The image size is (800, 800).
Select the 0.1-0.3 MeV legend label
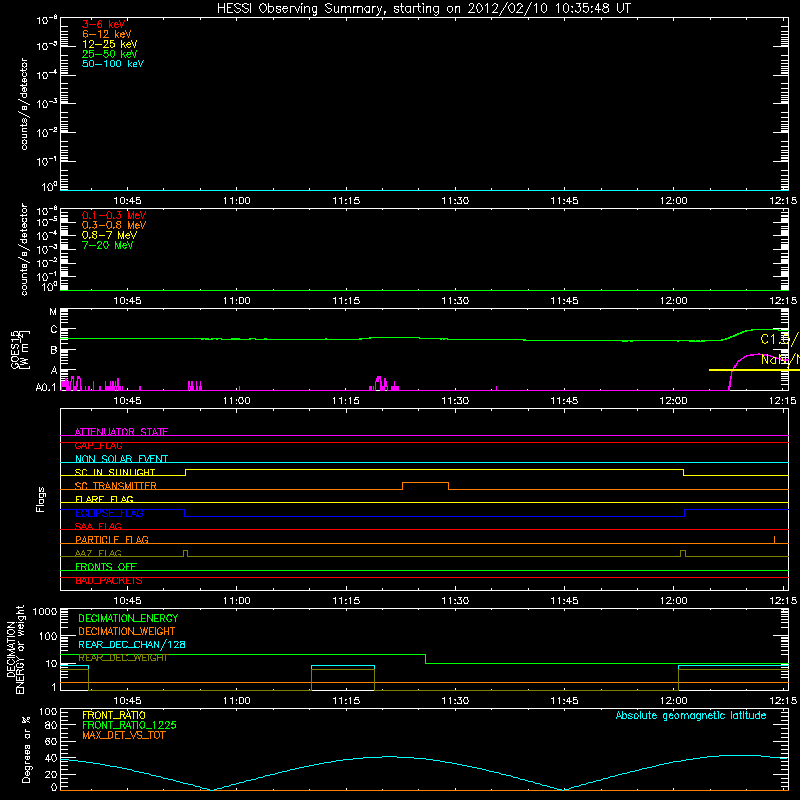(x=114, y=215)
